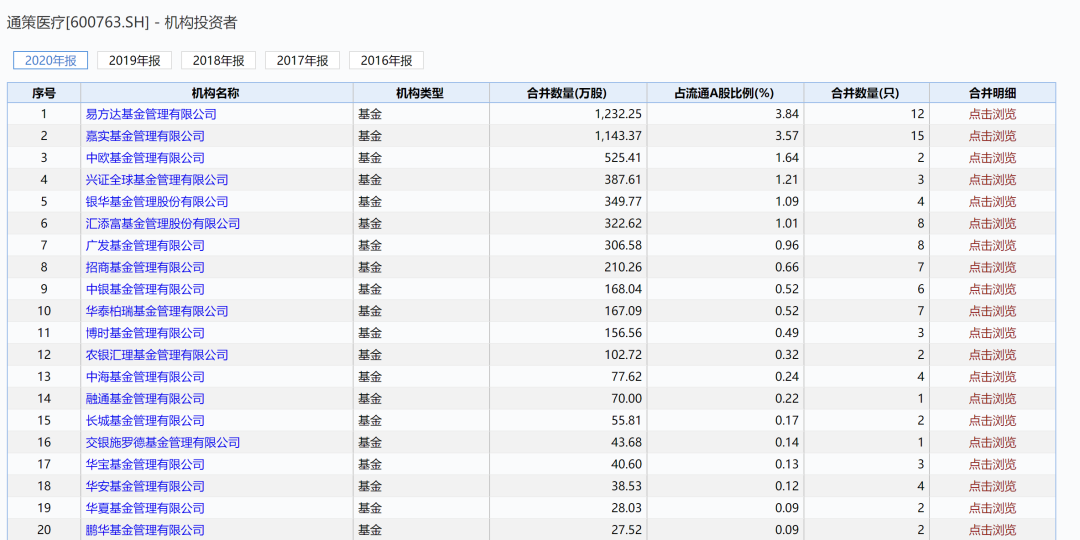Select the 1,143.37 shares cell
The image size is (1080, 540).
[568, 136]
